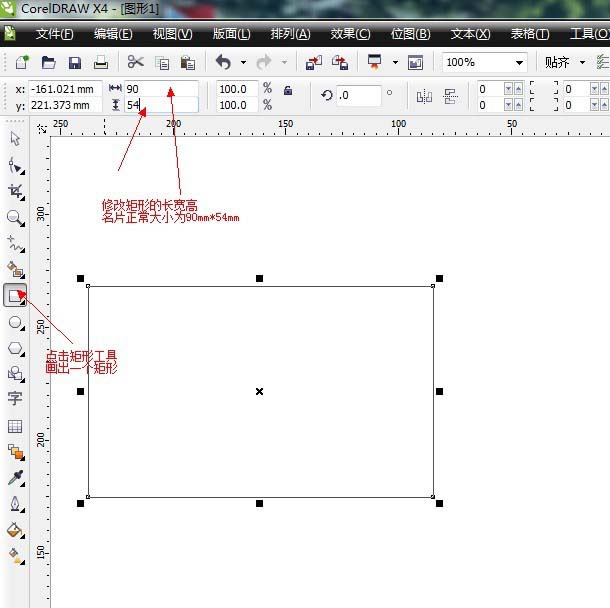Expand the Application Launcher dropdown arrow

395,62
